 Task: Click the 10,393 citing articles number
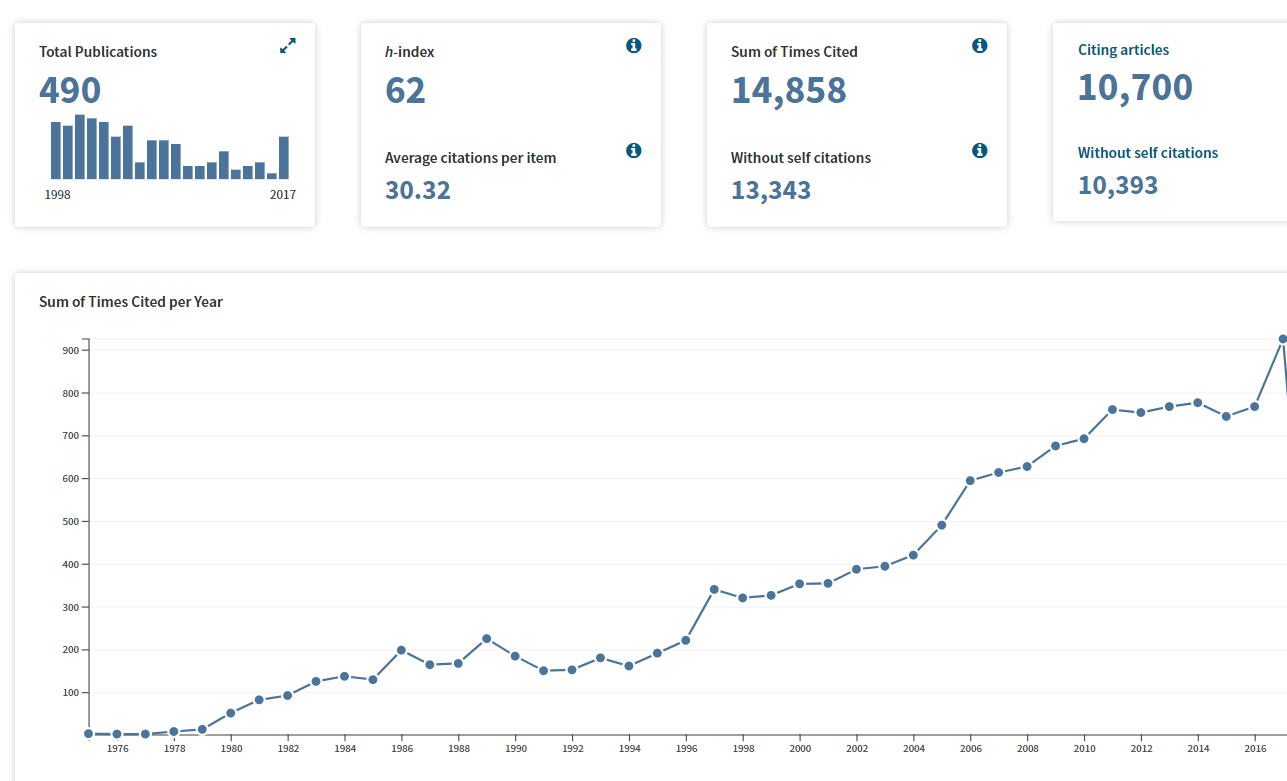pyautogui.click(x=1118, y=185)
